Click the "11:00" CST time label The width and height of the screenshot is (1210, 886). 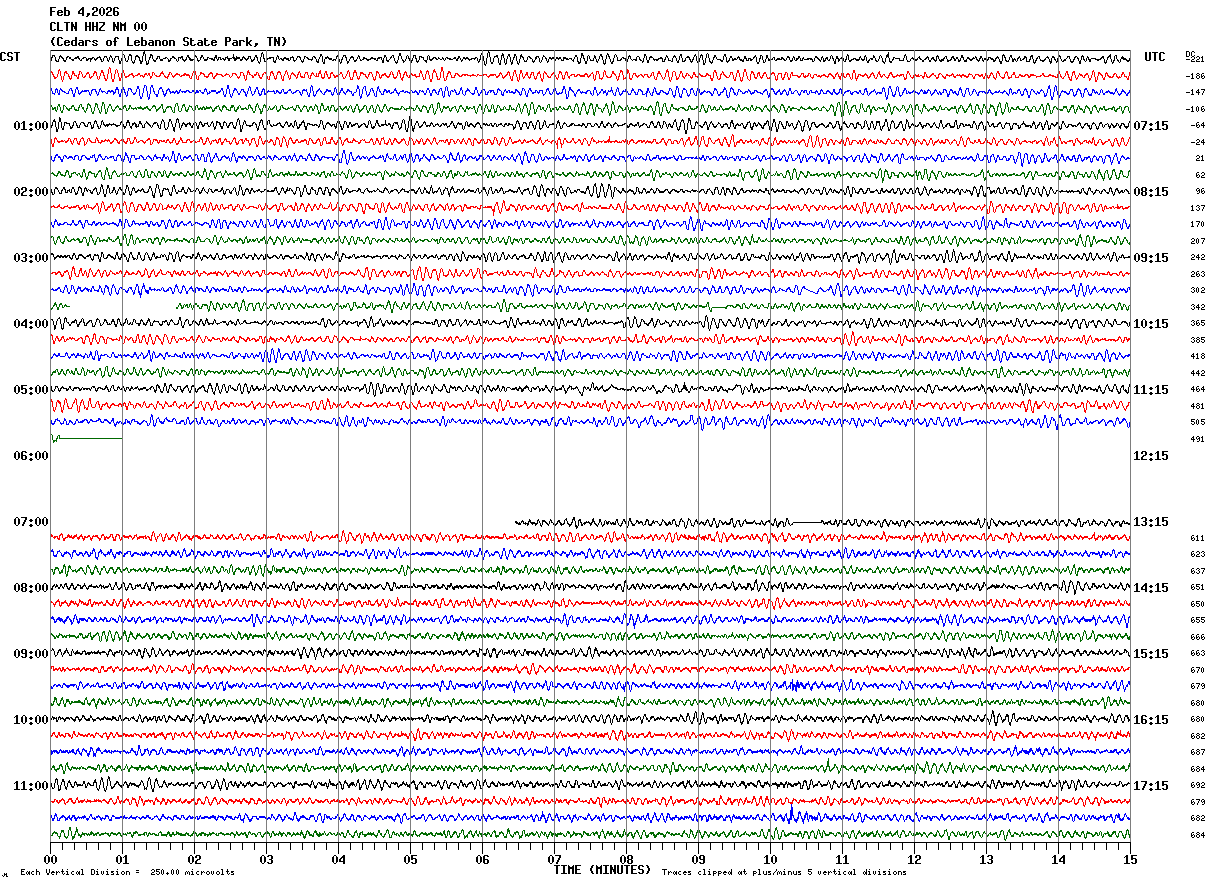click(30, 786)
